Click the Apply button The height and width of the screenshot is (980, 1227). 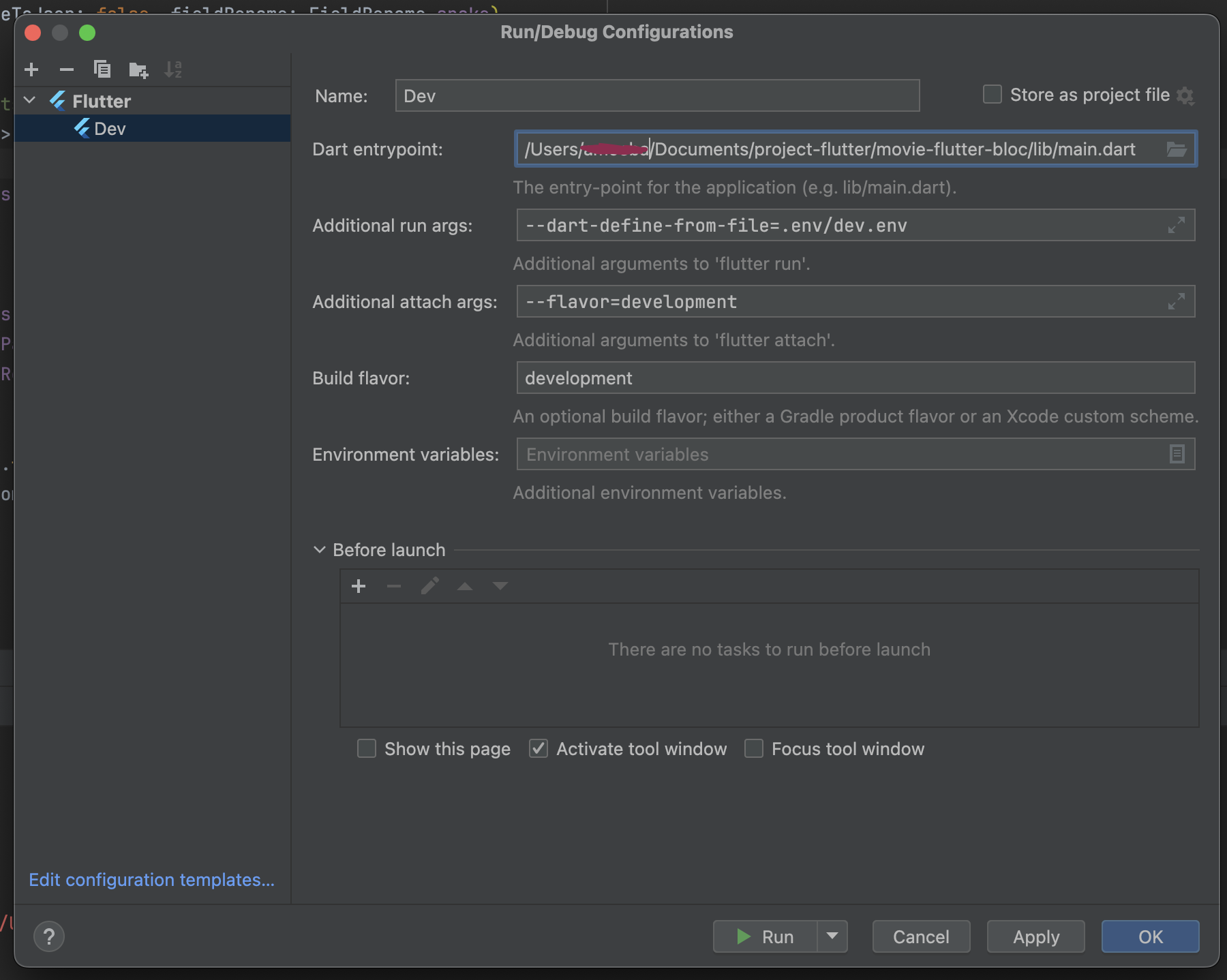[x=1036, y=936]
